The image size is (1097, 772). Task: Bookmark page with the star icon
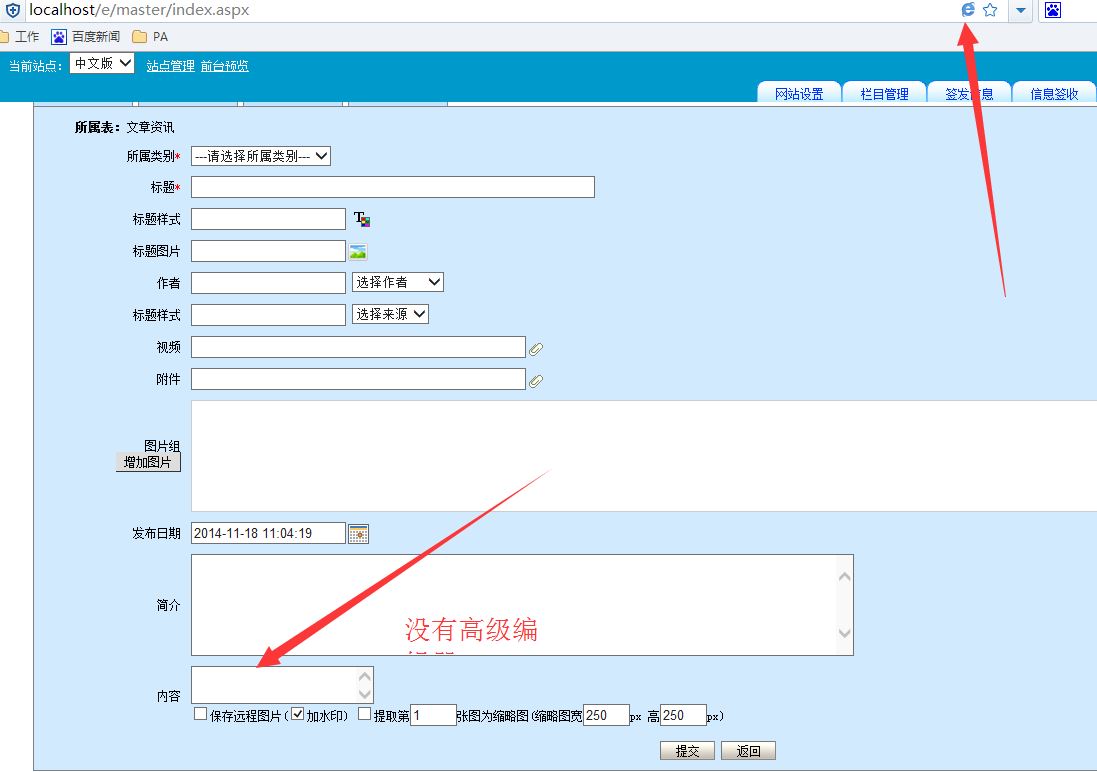point(990,10)
